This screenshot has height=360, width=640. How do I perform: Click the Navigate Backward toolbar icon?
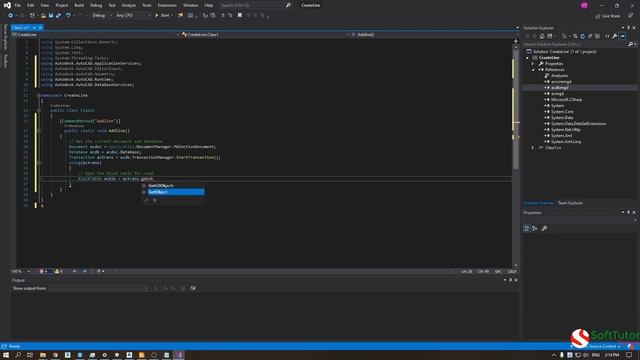pos(10,16)
